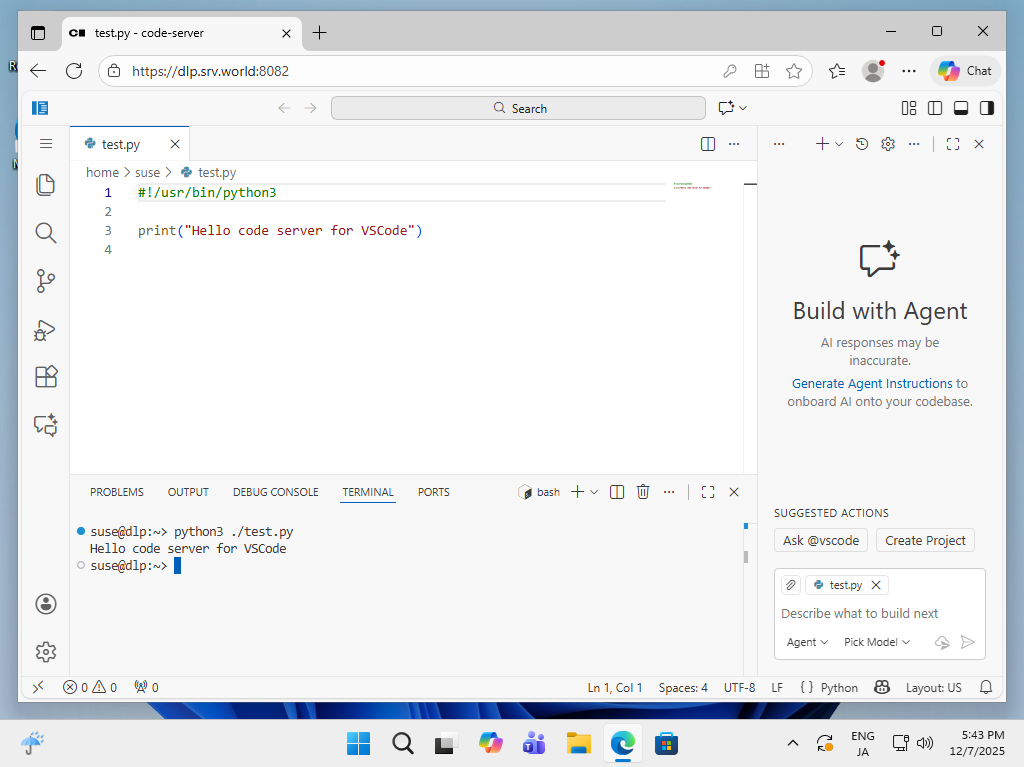The height and width of the screenshot is (767, 1024).
Task: Open chat dropdown next to Search bar
Action: (x=743, y=108)
